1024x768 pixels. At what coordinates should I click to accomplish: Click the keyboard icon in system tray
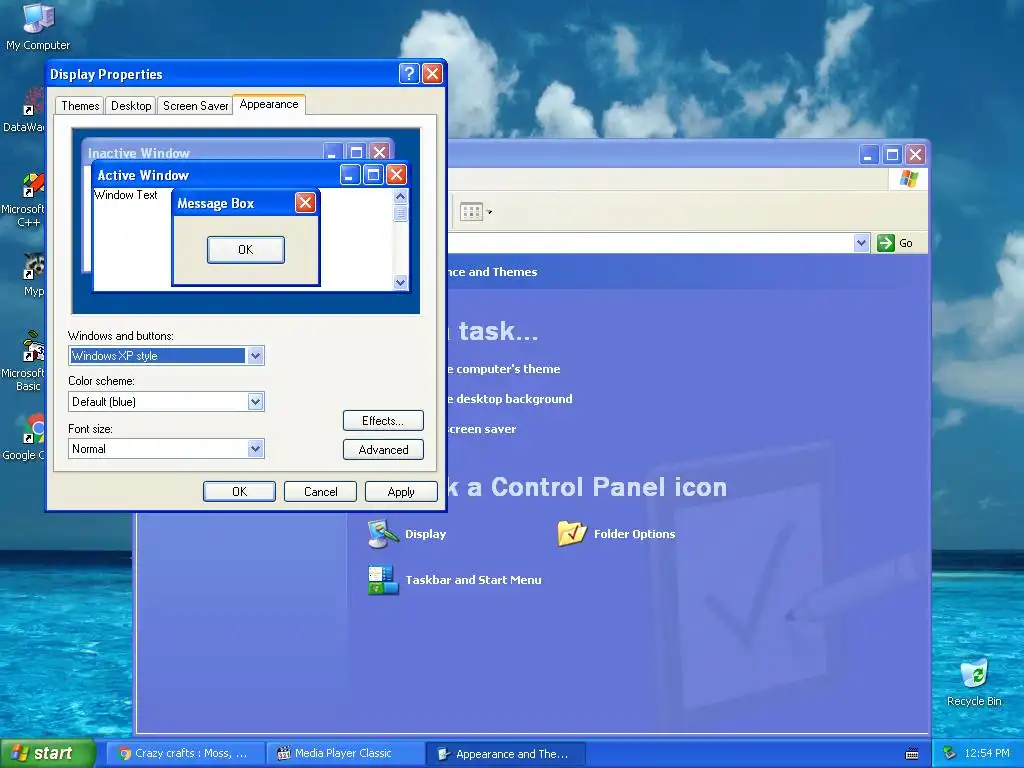(x=912, y=754)
